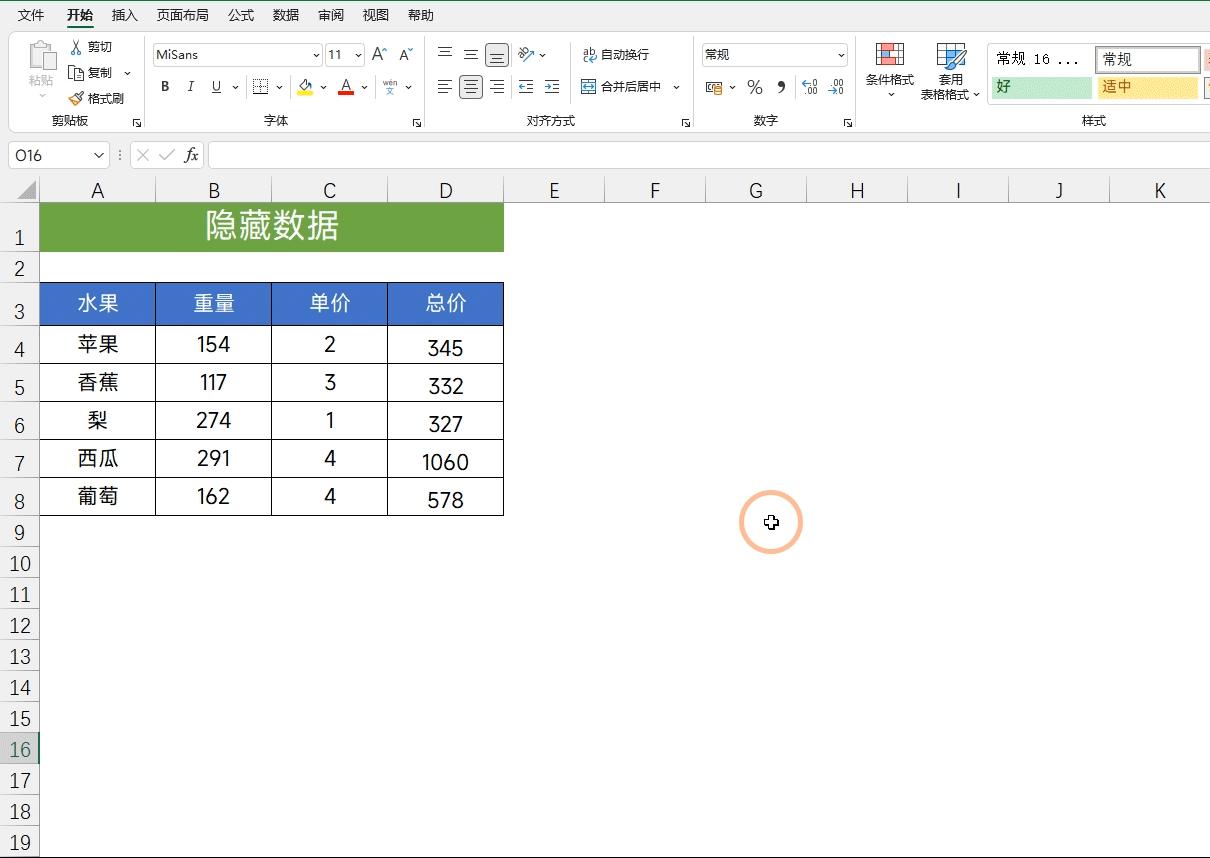
Task: Click the increase decimal places icon
Action: (x=810, y=87)
